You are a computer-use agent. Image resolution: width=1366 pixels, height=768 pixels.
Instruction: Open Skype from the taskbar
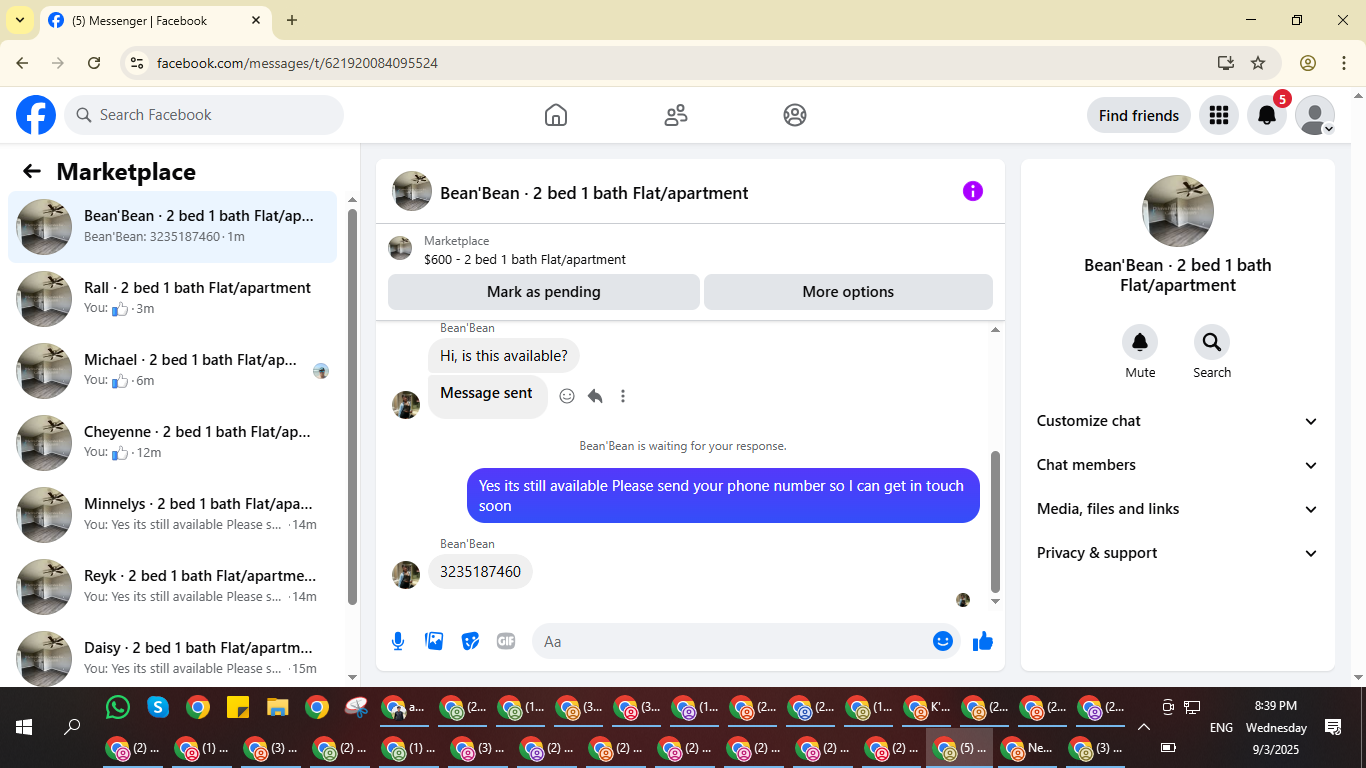click(158, 708)
